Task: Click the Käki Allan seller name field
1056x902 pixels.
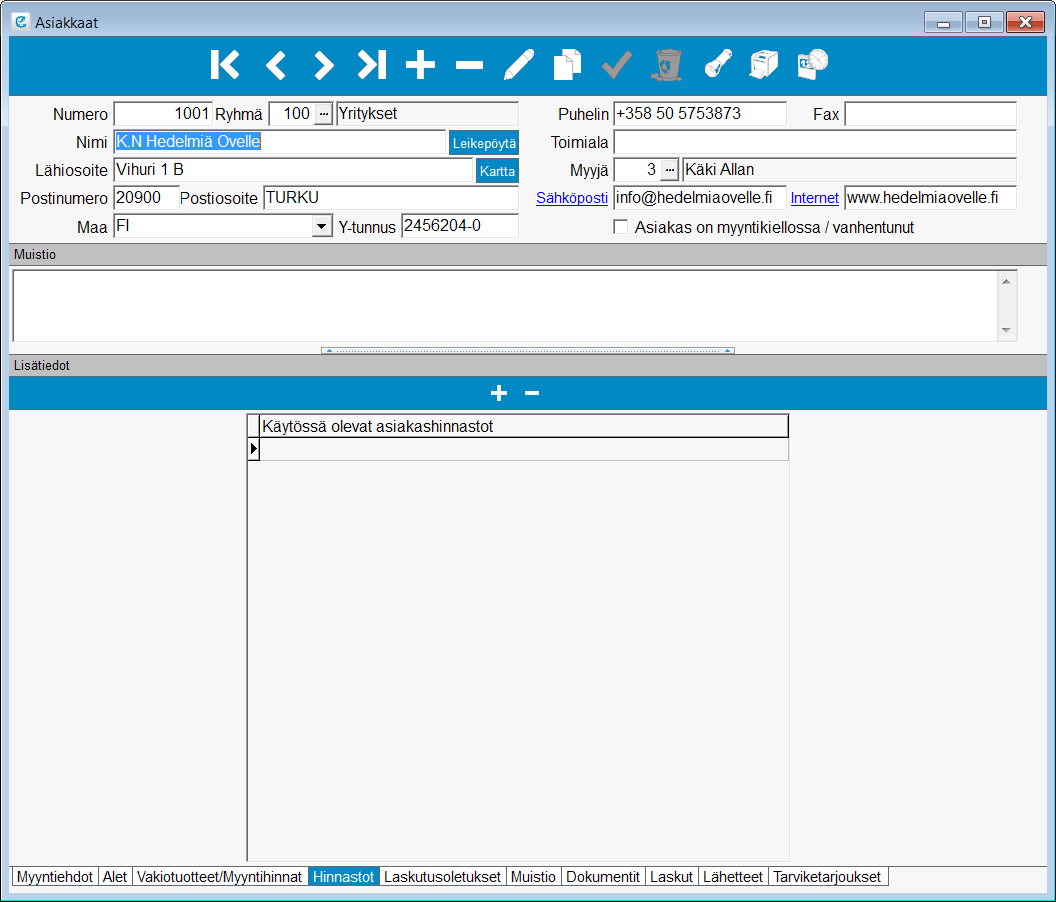Action: coord(849,170)
